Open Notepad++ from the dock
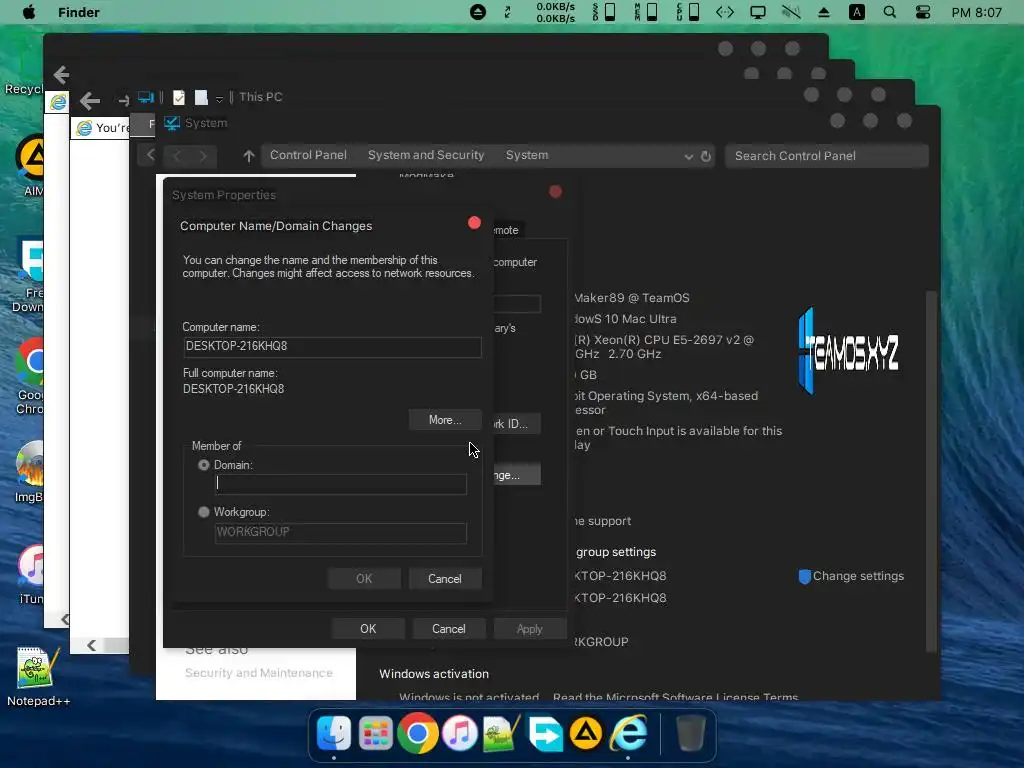The height and width of the screenshot is (768, 1024). (502, 733)
